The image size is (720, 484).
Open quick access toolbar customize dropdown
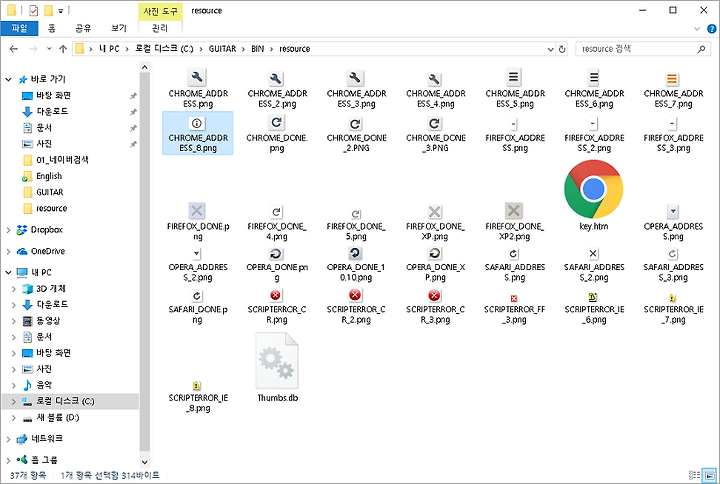tap(61, 11)
